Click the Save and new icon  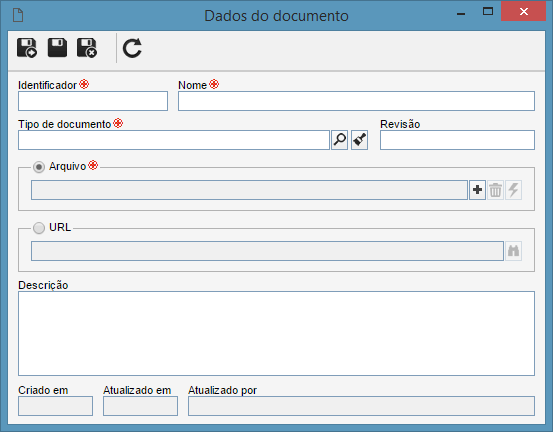coord(27,48)
